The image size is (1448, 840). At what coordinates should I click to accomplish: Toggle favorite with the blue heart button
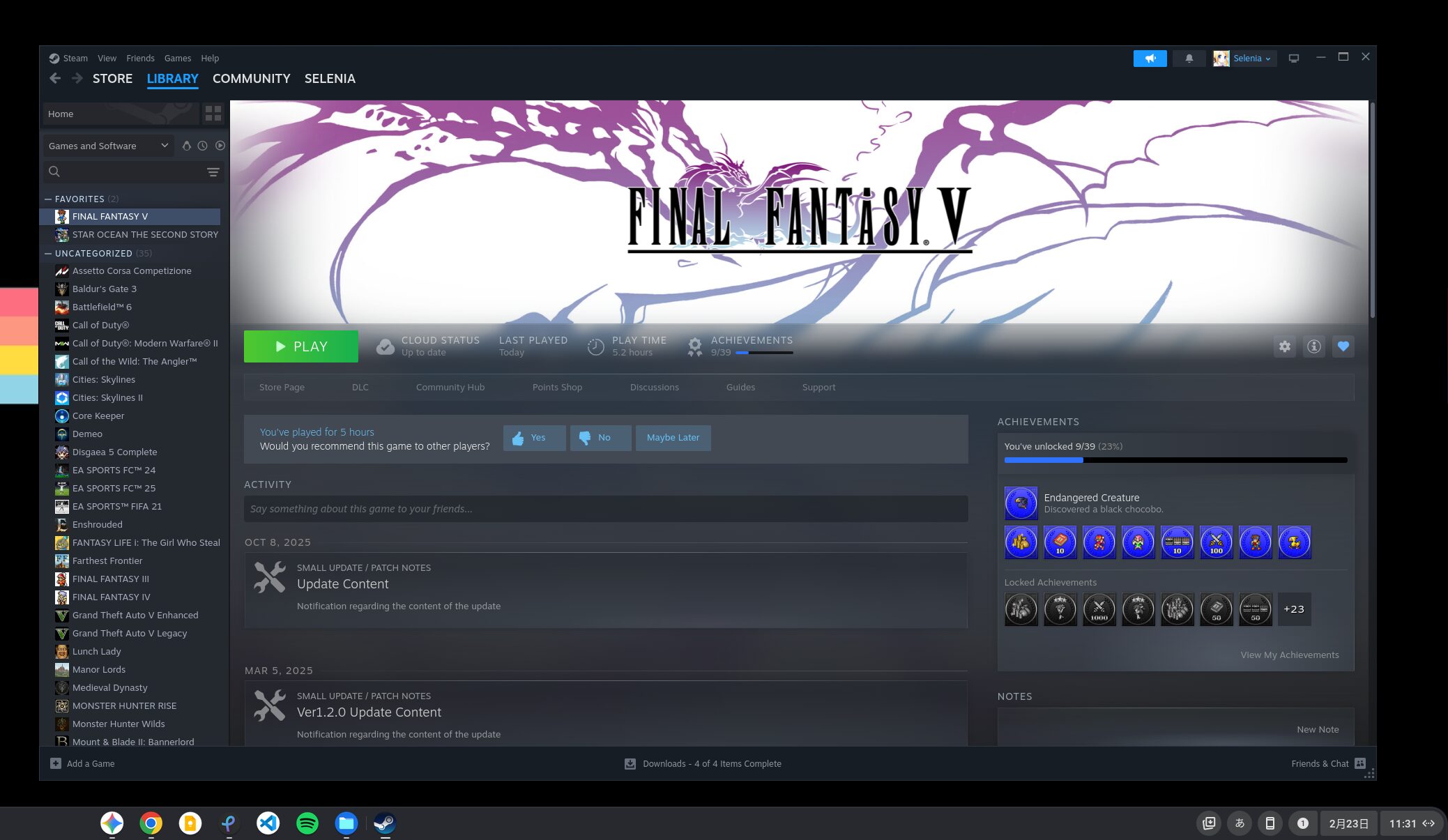pos(1343,346)
